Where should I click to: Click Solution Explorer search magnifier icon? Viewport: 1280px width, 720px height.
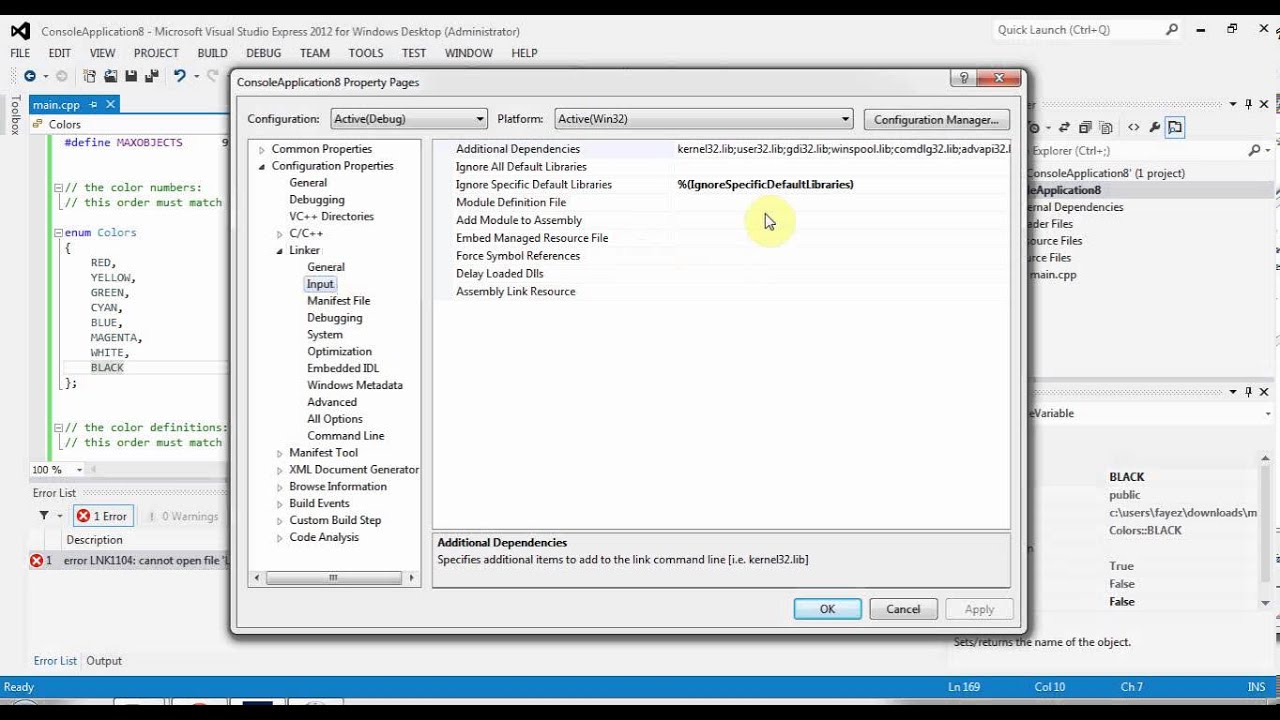[x=1254, y=150]
